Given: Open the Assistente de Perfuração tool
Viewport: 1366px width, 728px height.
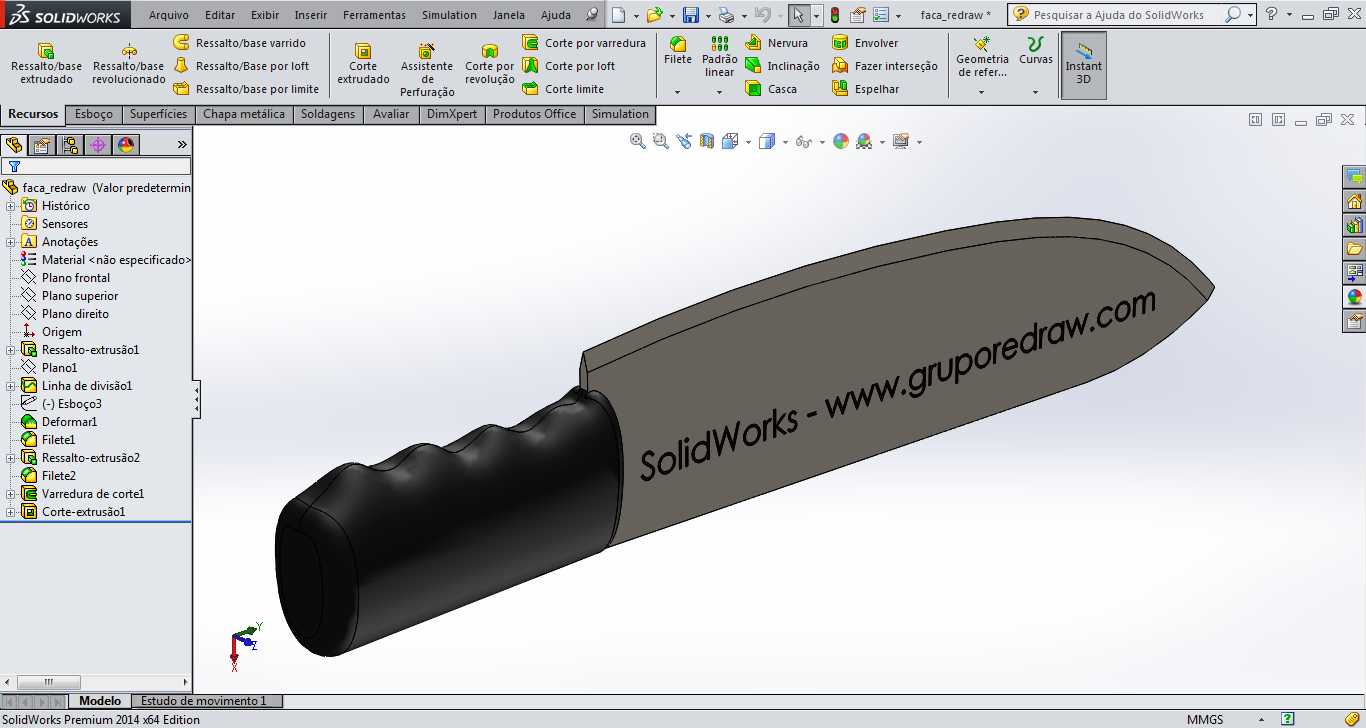Looking at the screenshot, I should [427, 68].
